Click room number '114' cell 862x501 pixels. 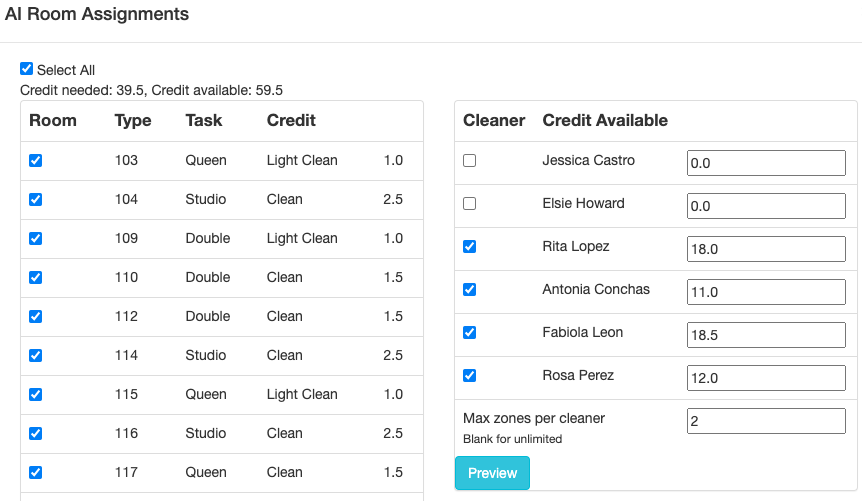tap(126, 356)
